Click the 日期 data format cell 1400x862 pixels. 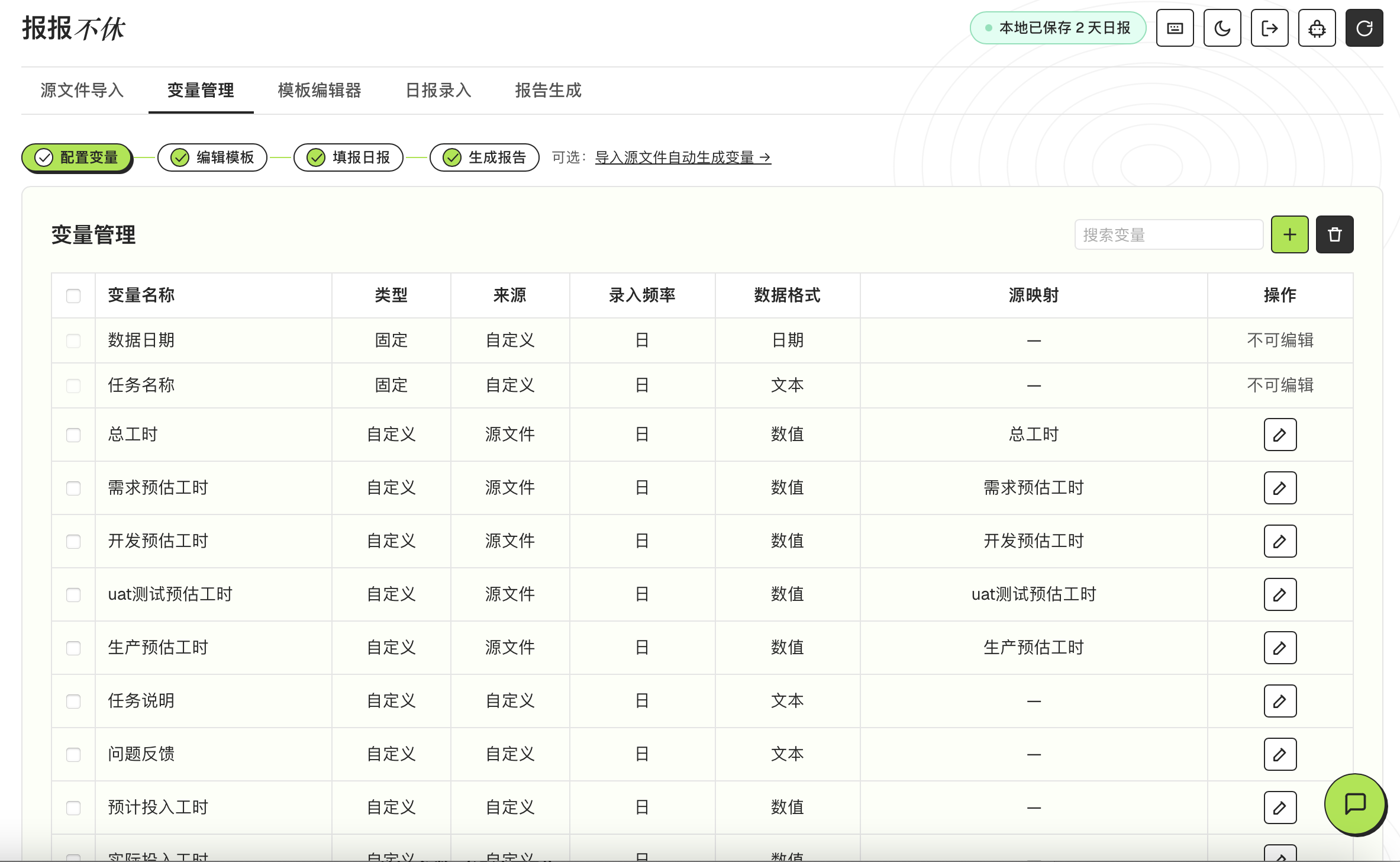click(787, 340)
